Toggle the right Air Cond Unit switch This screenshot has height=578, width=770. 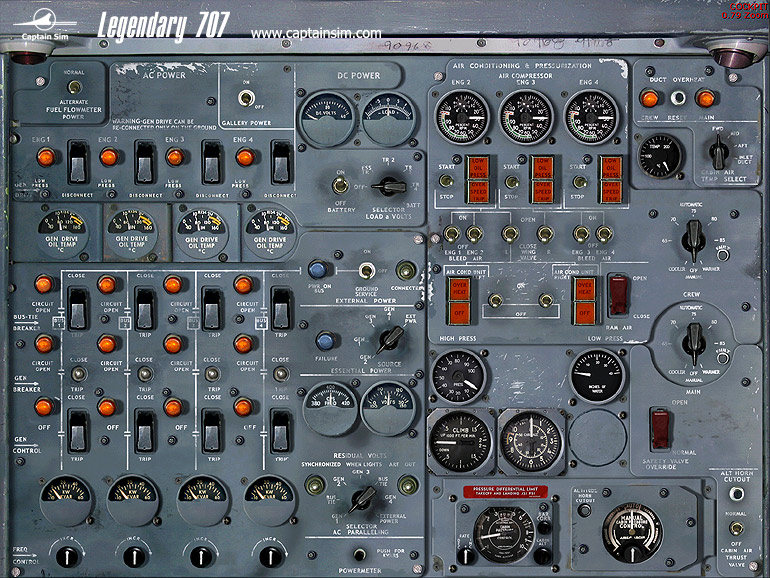[546, 300]
